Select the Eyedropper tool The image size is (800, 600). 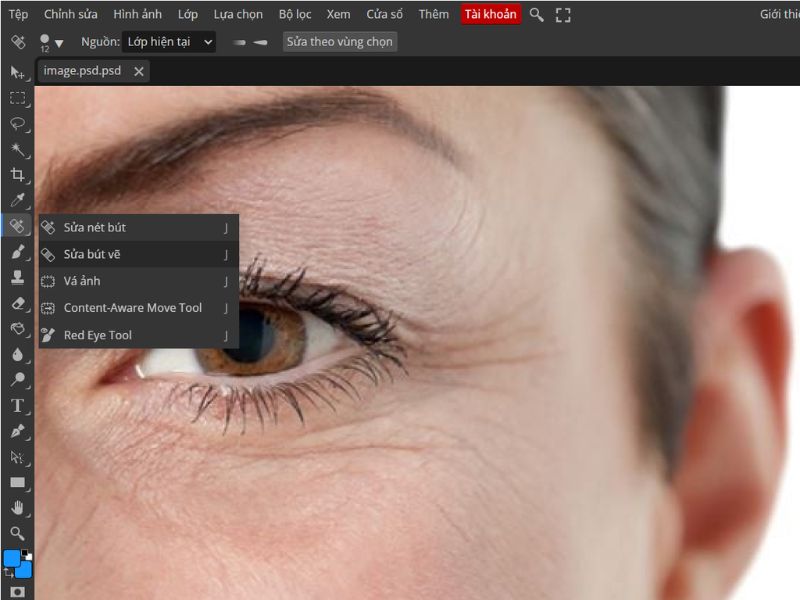click(17, 201)
